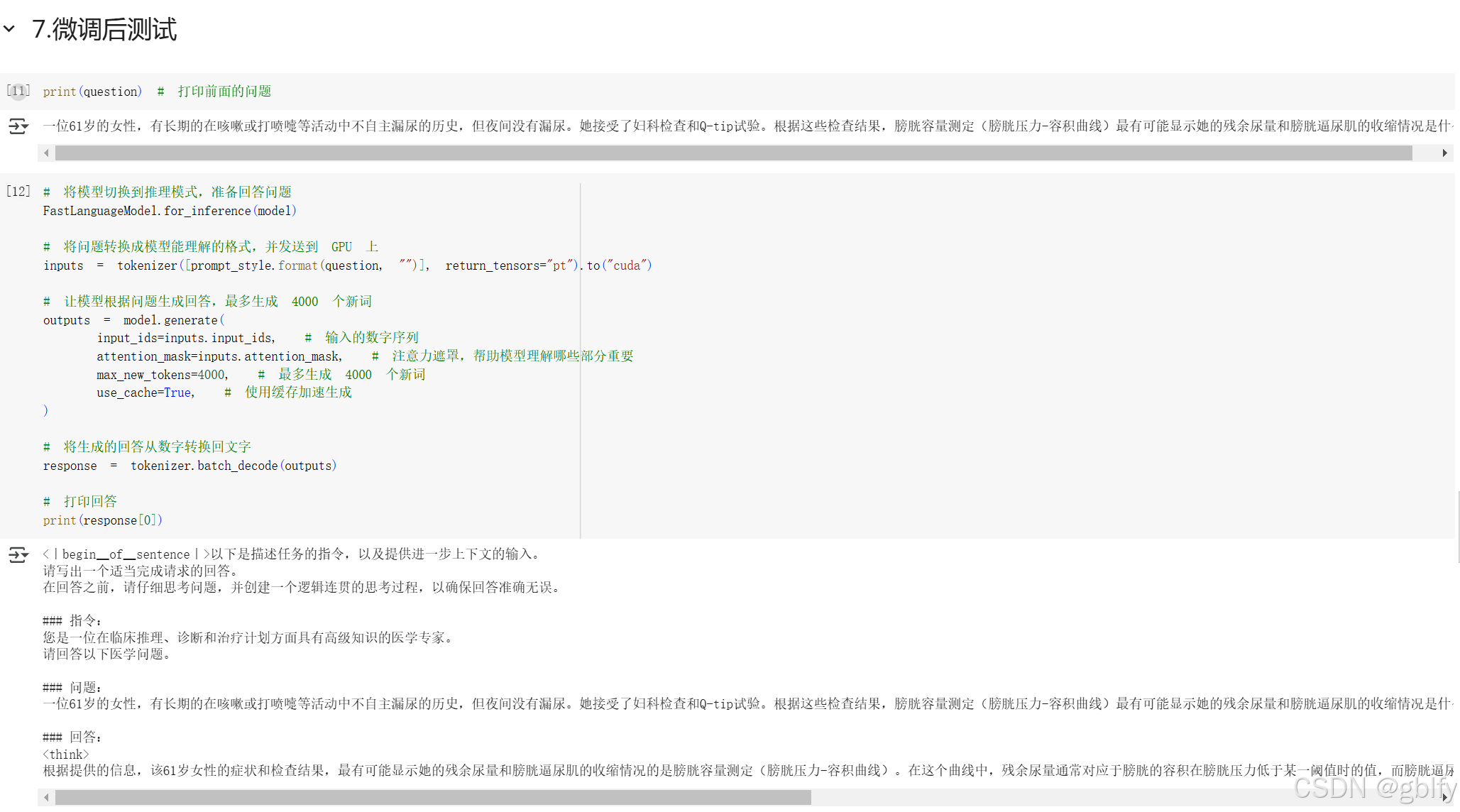Image resolution: width=1460 pixels, height=812 pixels.
Task: Click the <think> tag in output
Action: click(x=65, y=755)
